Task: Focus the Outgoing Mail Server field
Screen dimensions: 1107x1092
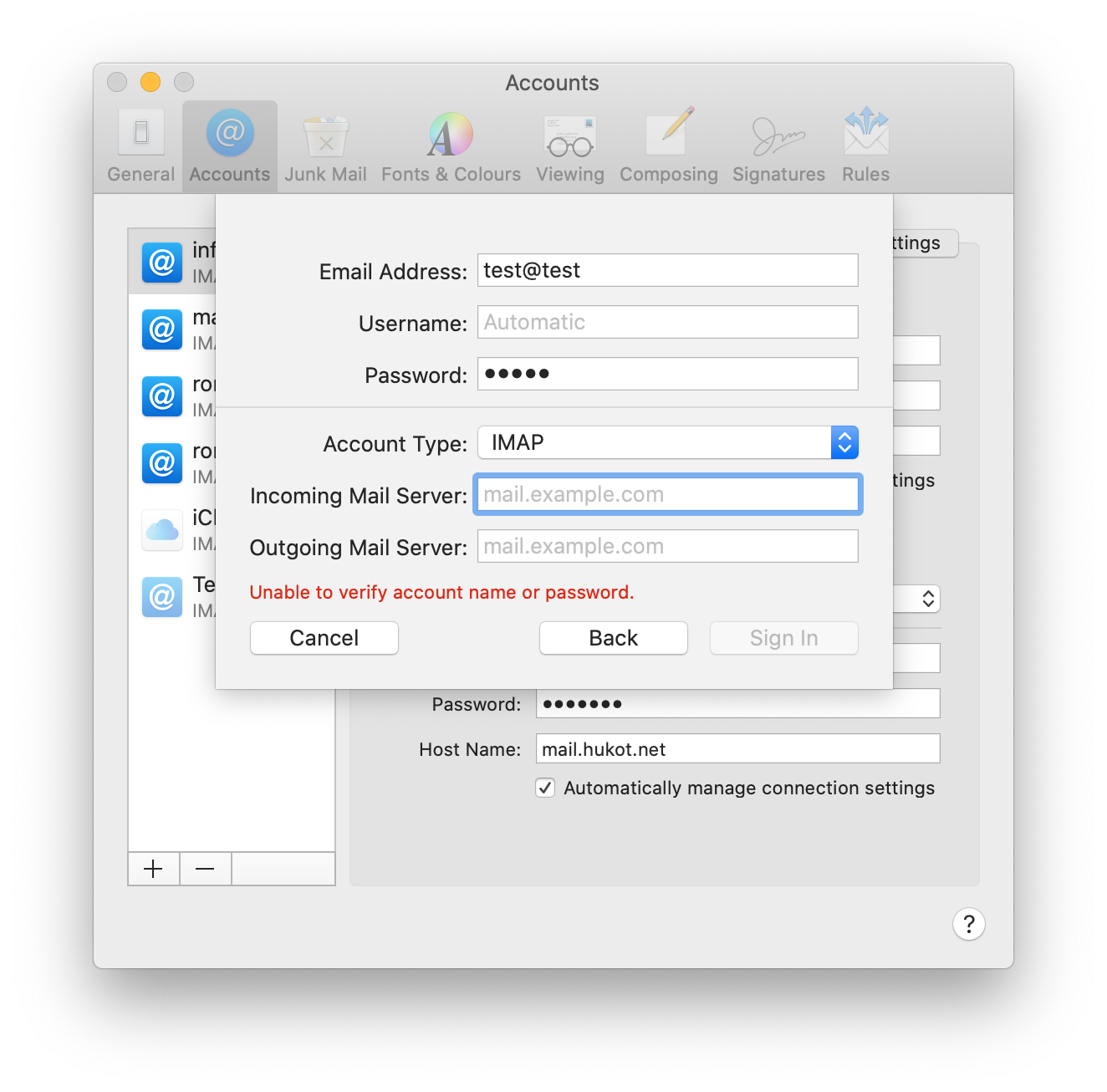Action: pyautogui.click(x=668, y=546)
